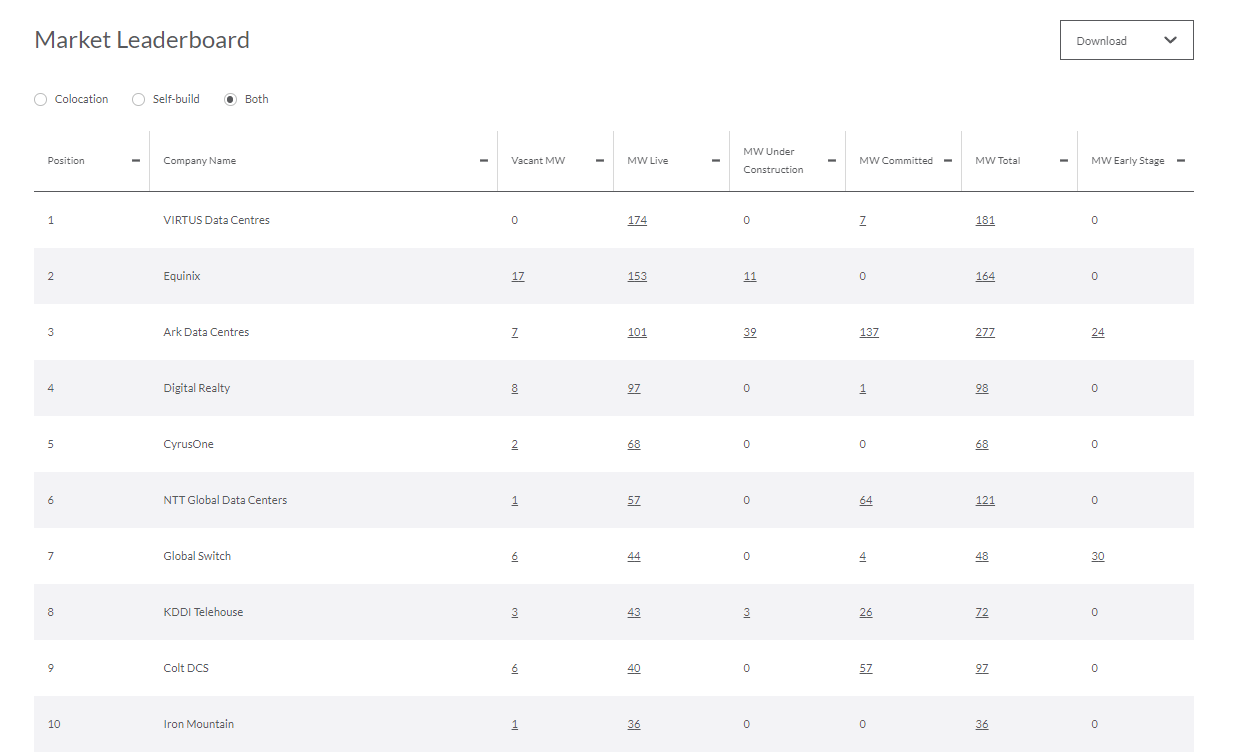1253x752 pixels.
Task: Click the minus icon beside MW Total header
Action: tap(1064, 161)
